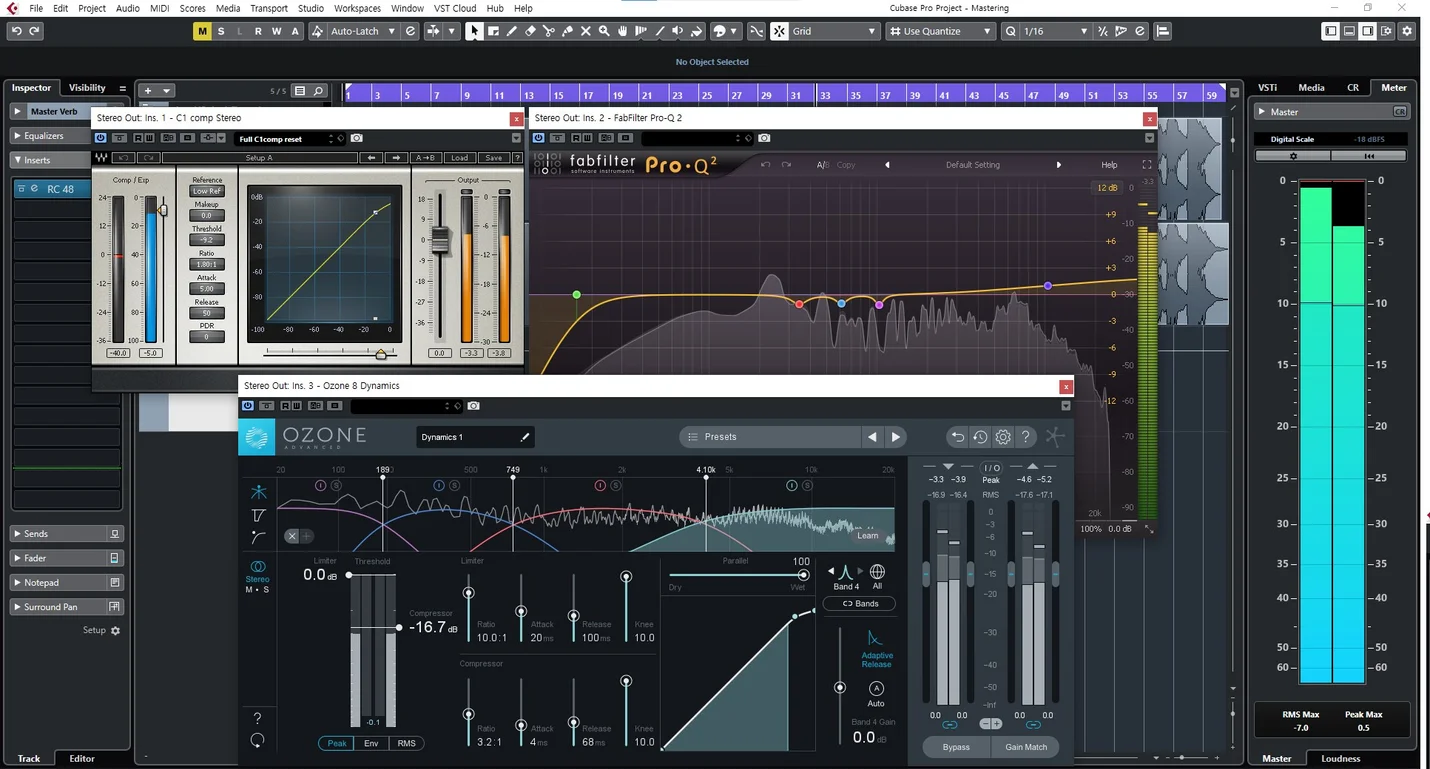The width and height of the screenshot is (1430, 769).
Task: Open Ozone history clock icon
Action: point(980,437)
